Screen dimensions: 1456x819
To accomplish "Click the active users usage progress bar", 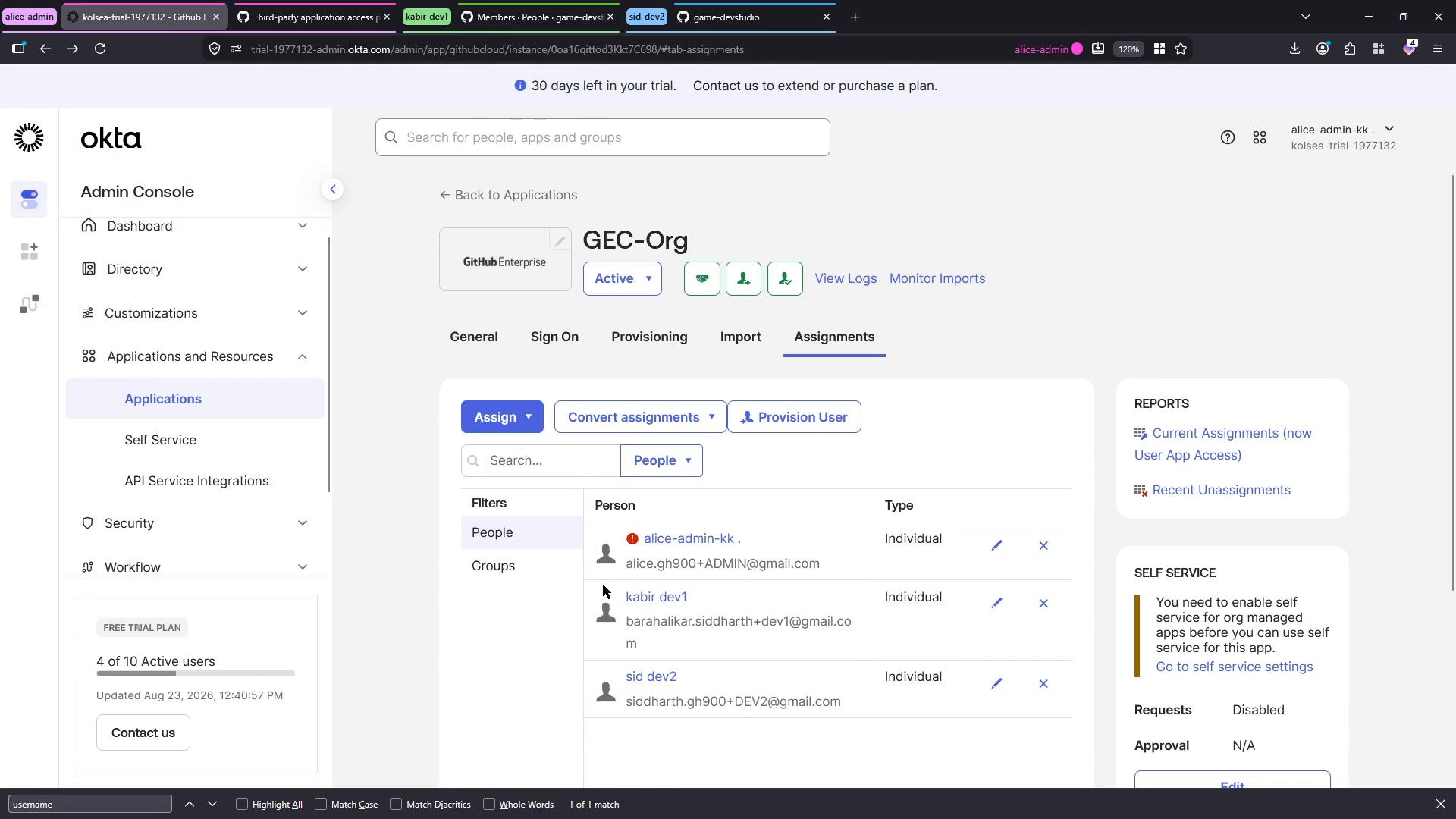I will [x=196, y=673].
